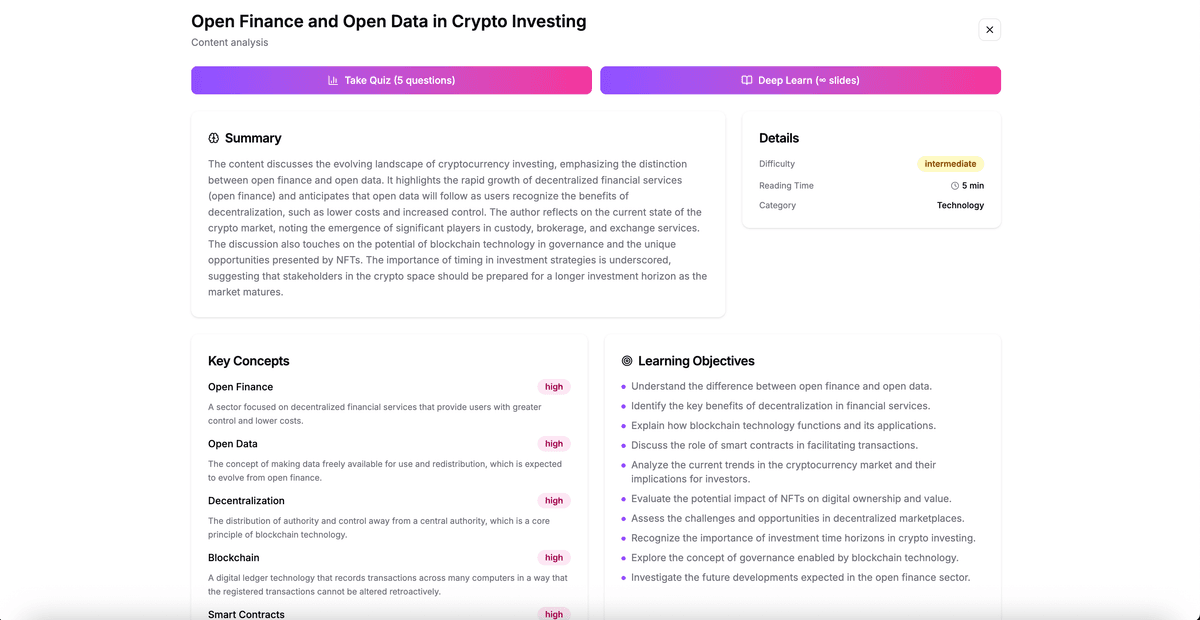Click the lightbulb icon beside Summary heading
1200x620 pixels.
[212, 138]
